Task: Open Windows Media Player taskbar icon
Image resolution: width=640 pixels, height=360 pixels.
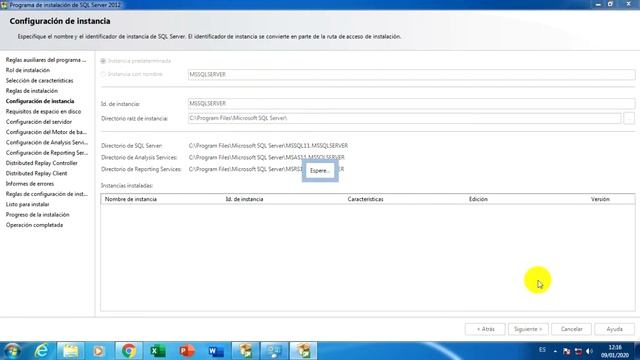Action: pos(98,351)
